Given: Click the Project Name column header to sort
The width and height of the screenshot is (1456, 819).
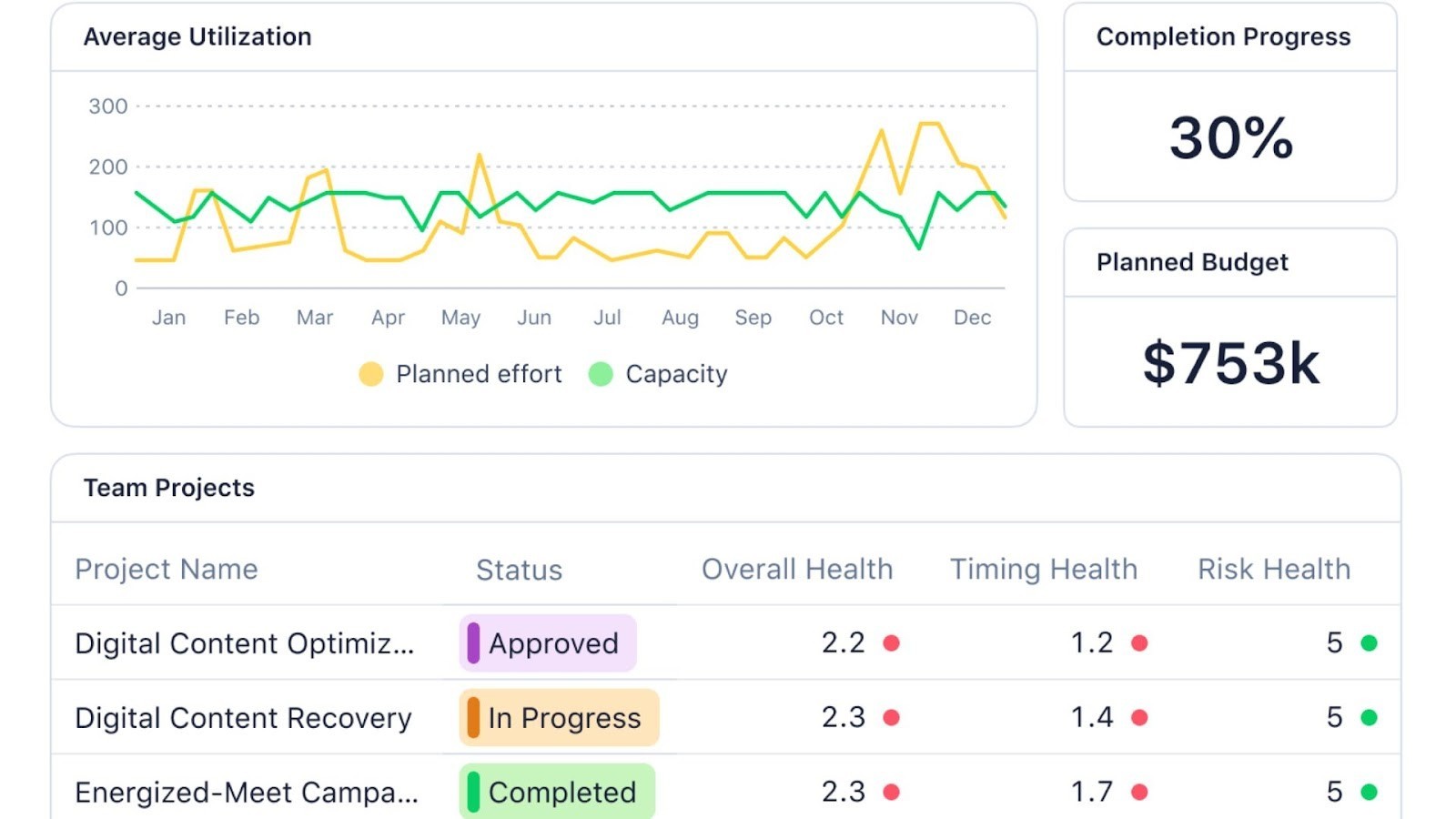Looking at the screenshot, I should (167, 569).
